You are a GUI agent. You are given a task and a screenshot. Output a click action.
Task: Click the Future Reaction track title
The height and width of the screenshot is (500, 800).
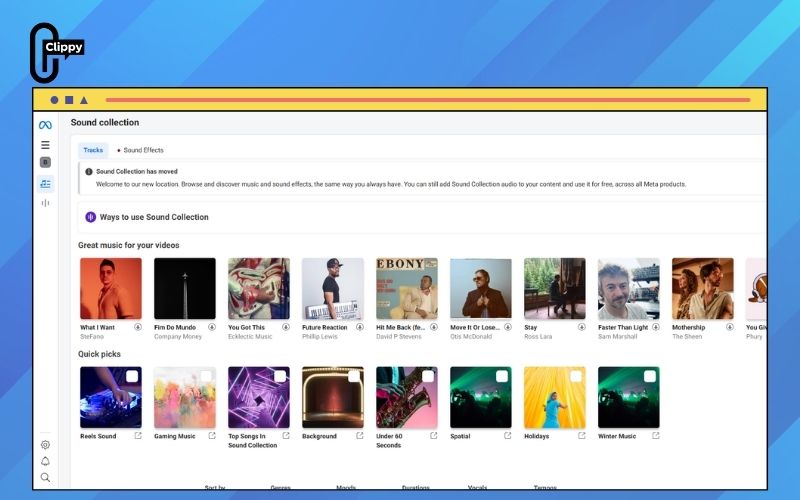tap(324, 328)
